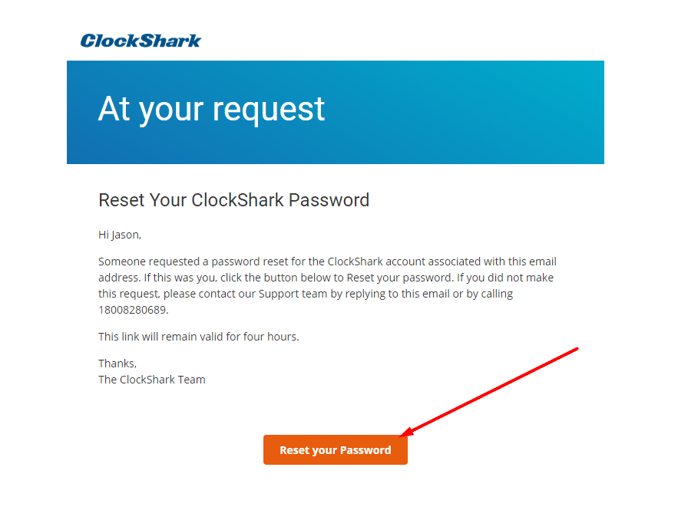Click the support phone number 18008280689

click(x=132, y=310)
